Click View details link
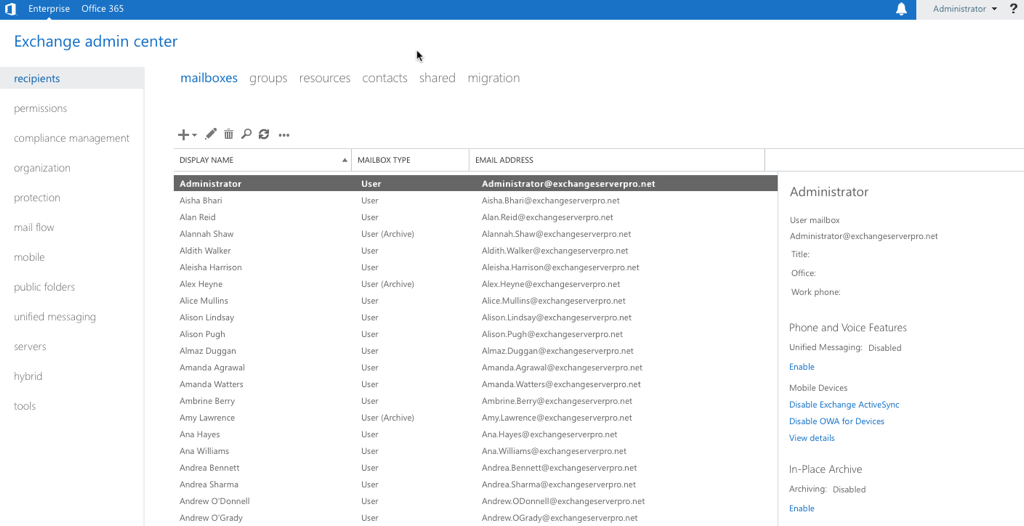 coord(812,438)
